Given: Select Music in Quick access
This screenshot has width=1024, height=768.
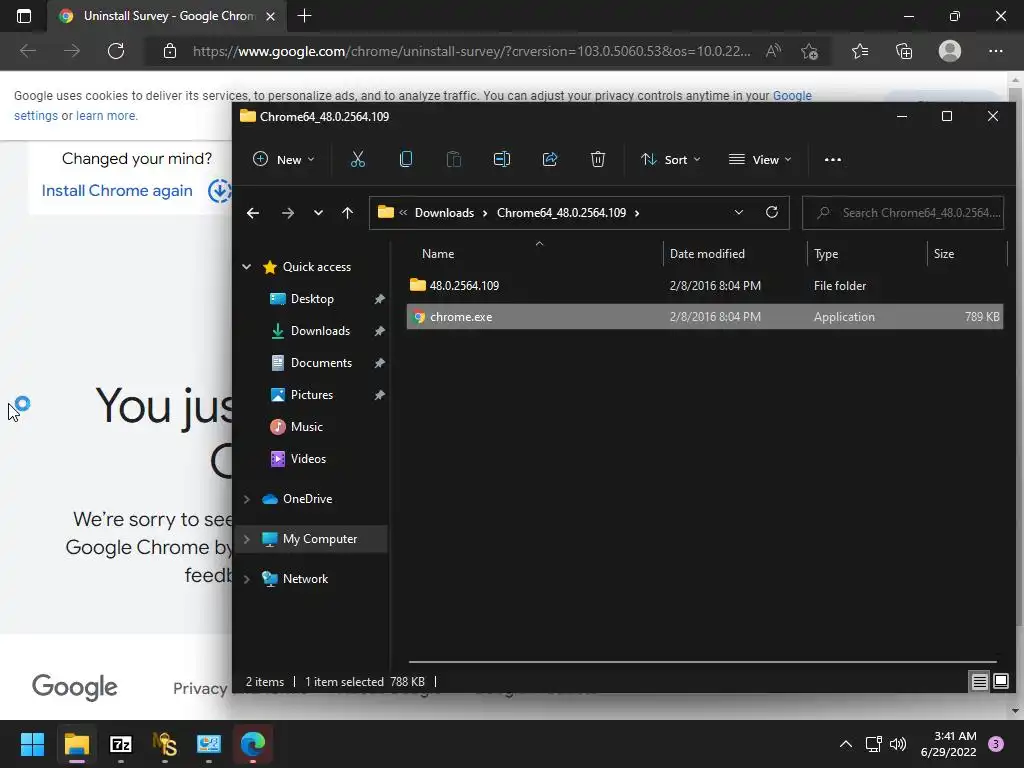Looking at the screenshot, I should pos(306,426).
